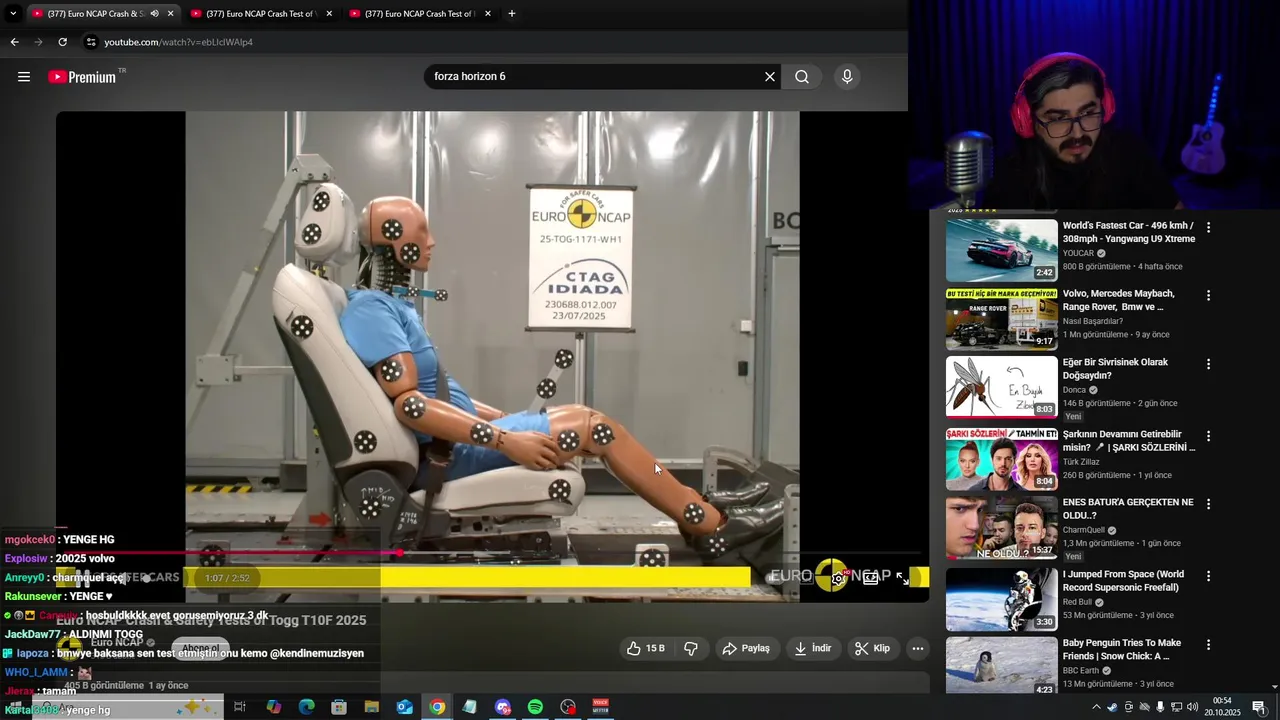Open Microsoft Edge from the taskbar
The height and width of the screenshot is (720, 1280).
pos(306,707)
